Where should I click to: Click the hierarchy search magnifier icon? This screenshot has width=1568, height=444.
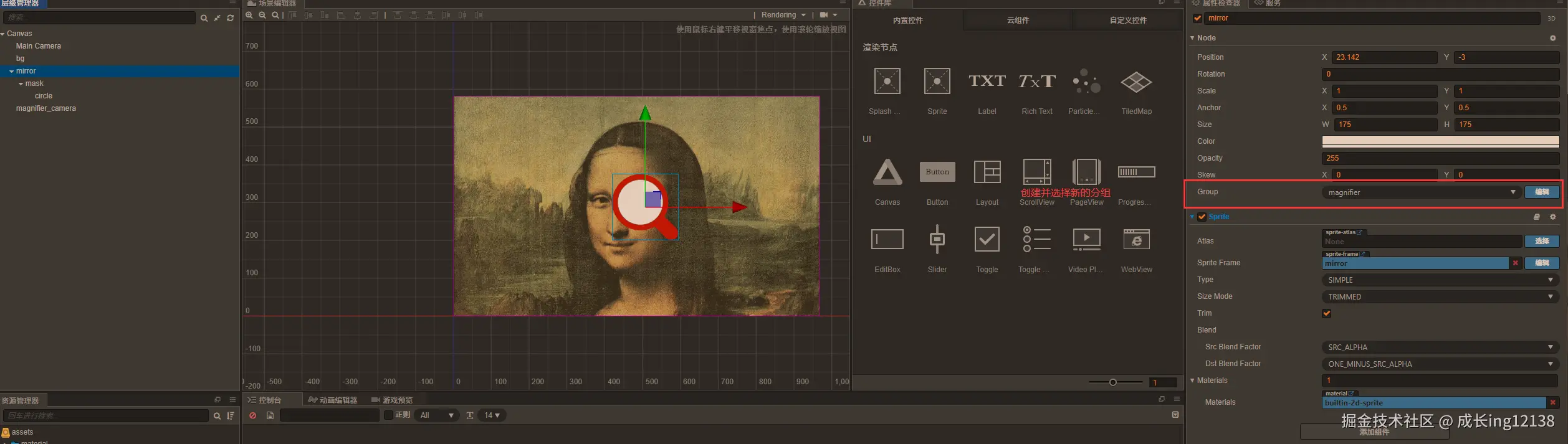204,19
